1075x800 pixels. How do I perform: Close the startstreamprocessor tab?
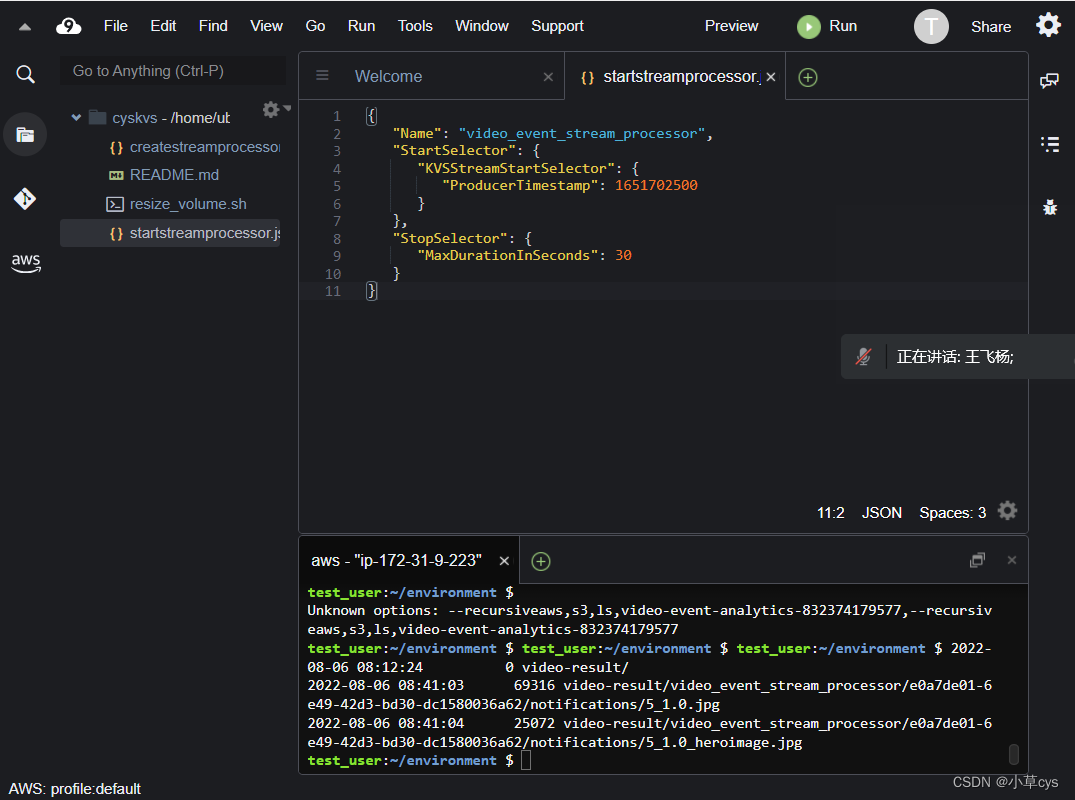click(771, 77)
